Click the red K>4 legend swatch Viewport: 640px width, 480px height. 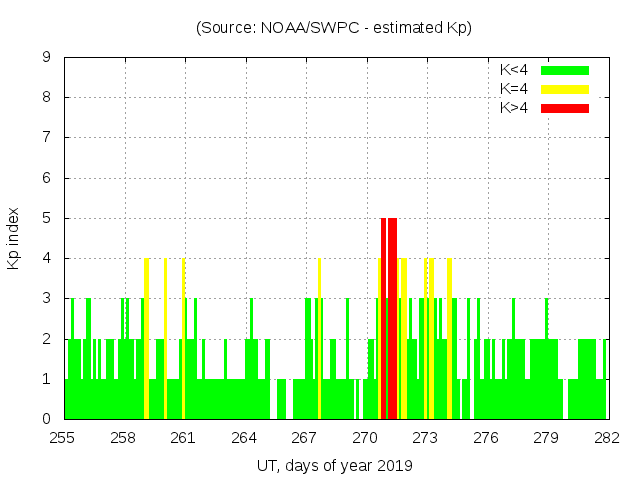(565, 107)
